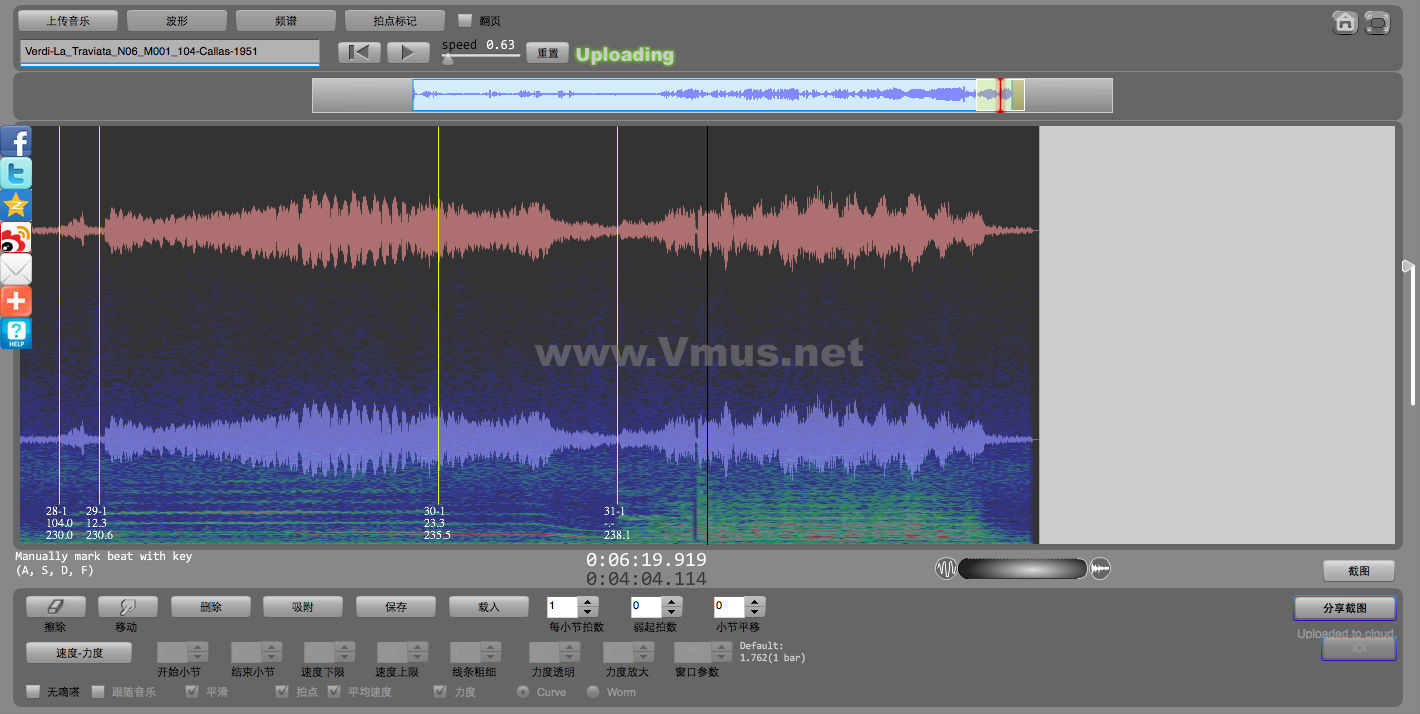Viewport: 1420px width, 714px height.
Task: Click the email envelope share icon
Action: pos(16,269)
